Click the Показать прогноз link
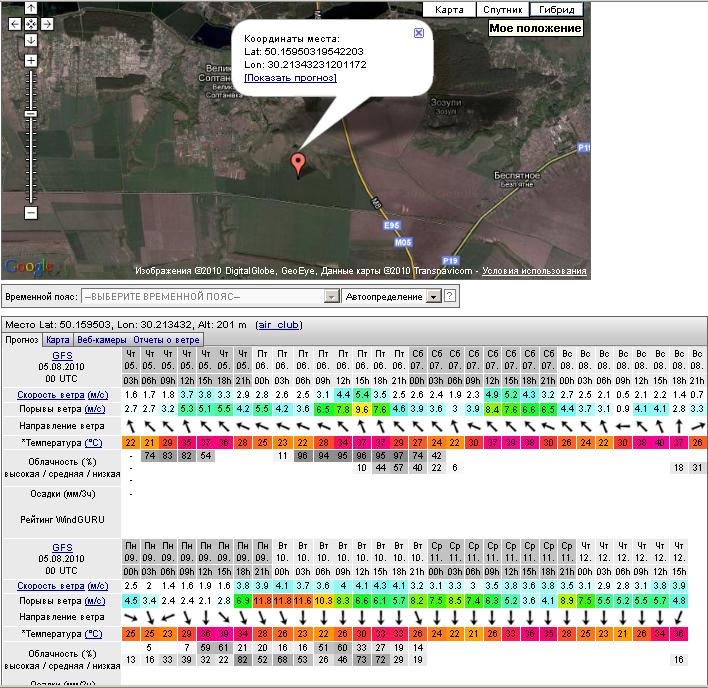This screenshot has height=688, width=708. [x=290, y=77]
